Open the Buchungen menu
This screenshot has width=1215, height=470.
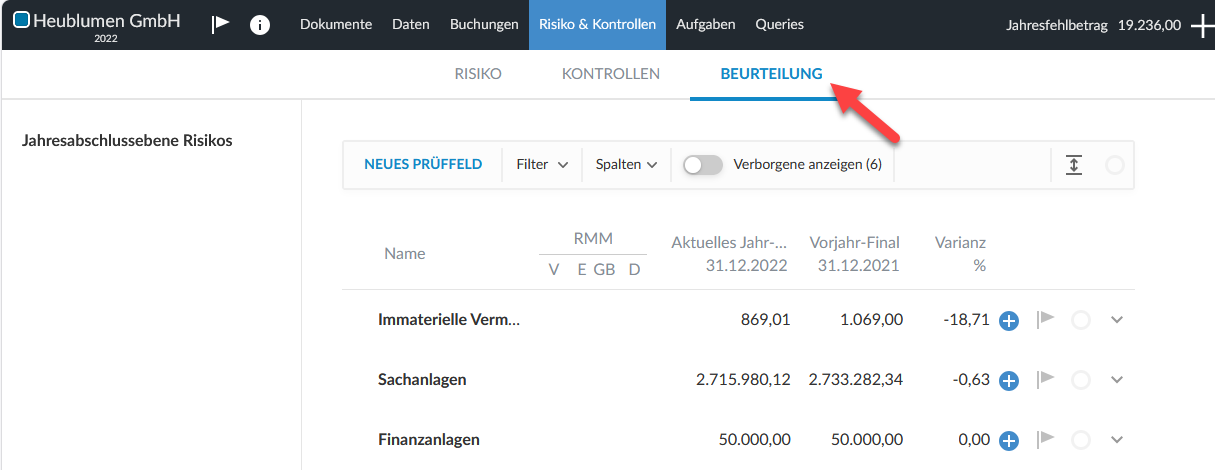(x=484, y=25)
